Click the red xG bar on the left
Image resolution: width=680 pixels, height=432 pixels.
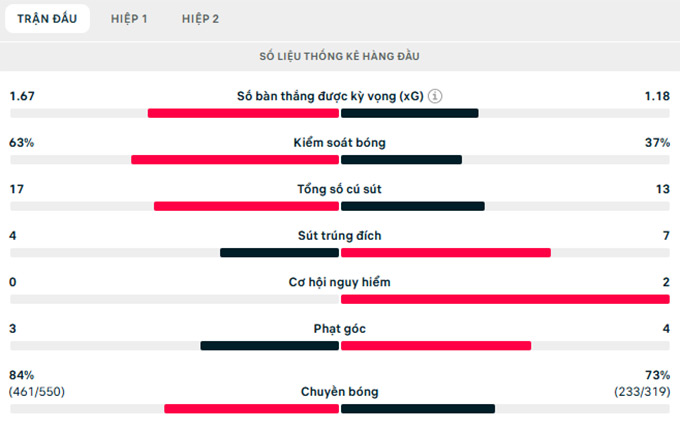tap(244, 113)
